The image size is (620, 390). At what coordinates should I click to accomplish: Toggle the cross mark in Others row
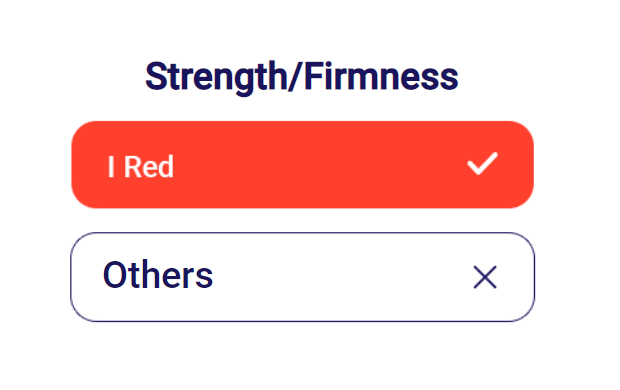click(485, 277)
